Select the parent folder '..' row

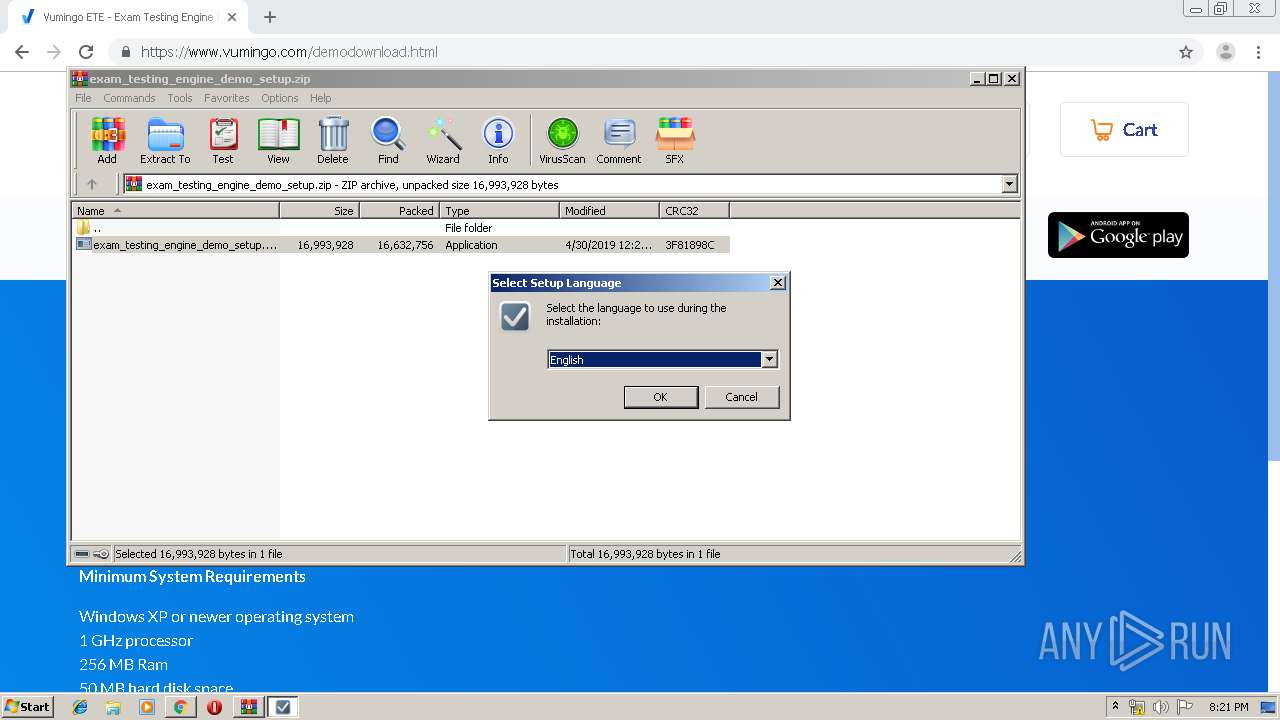400,228
